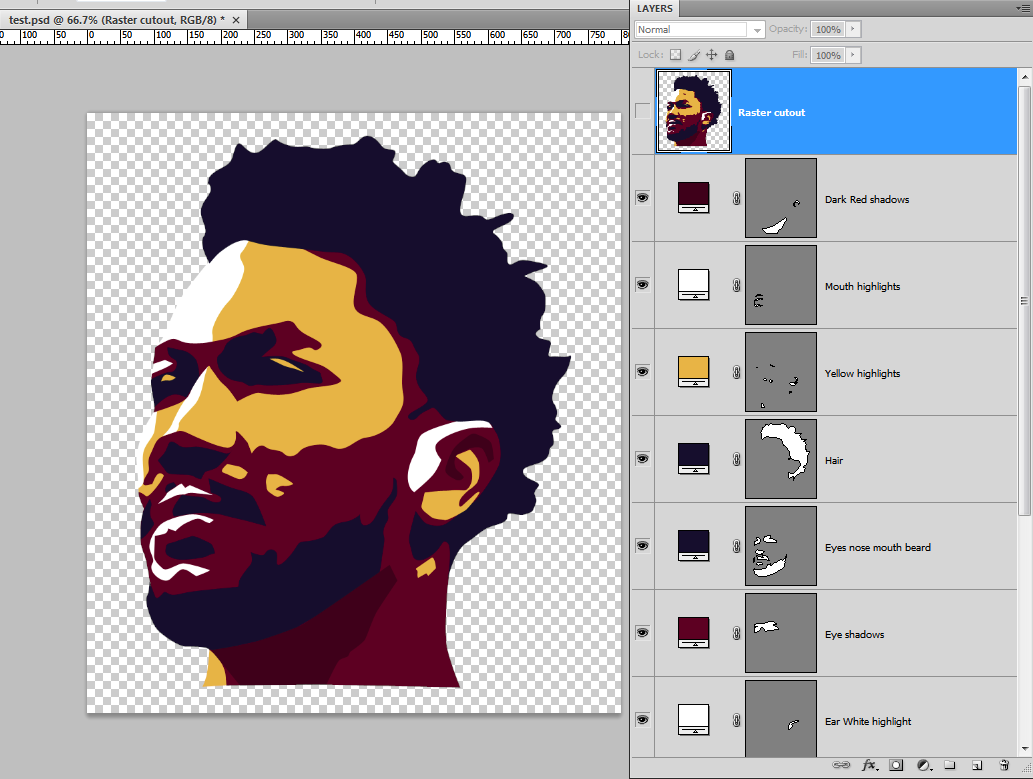Click mask link icon on Yellow highlights

(737, 372)
